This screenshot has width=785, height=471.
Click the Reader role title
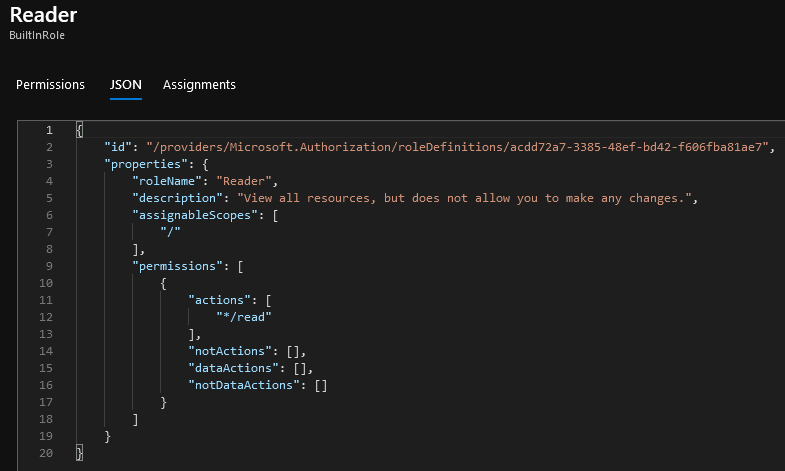tap(43, 15)
